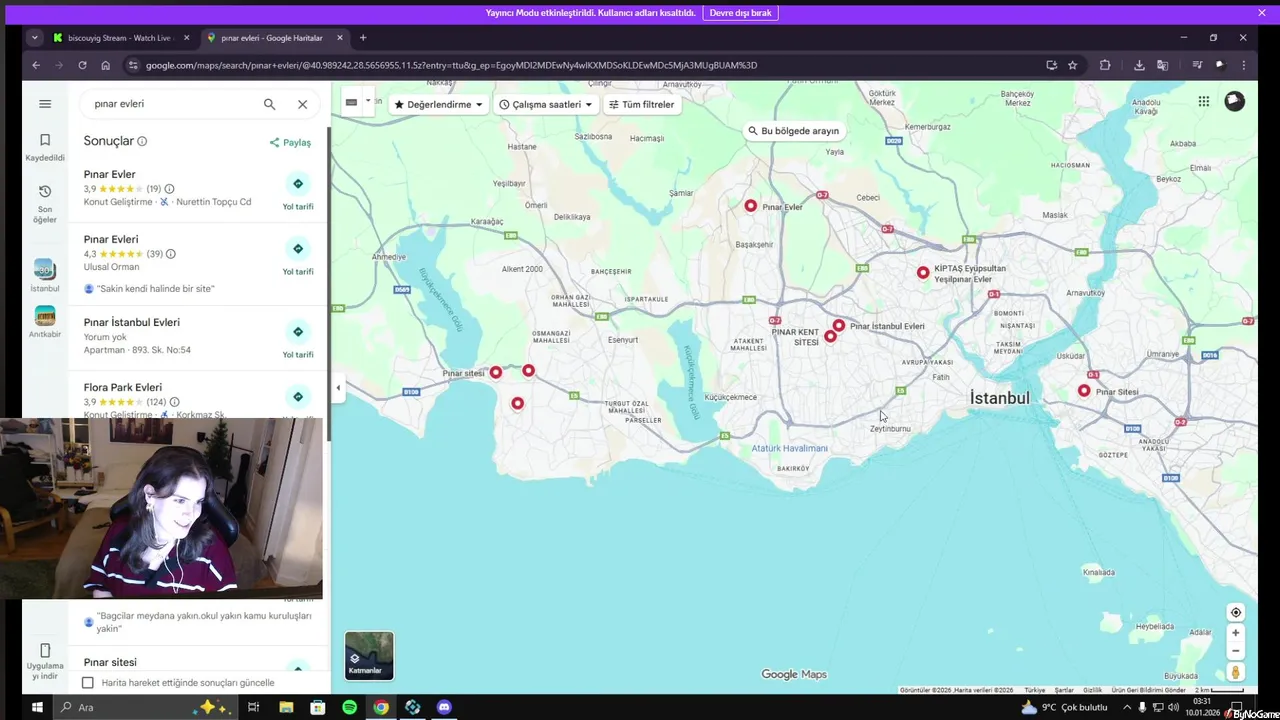
Task: Open browser downloads
Action: (1139, 65)
